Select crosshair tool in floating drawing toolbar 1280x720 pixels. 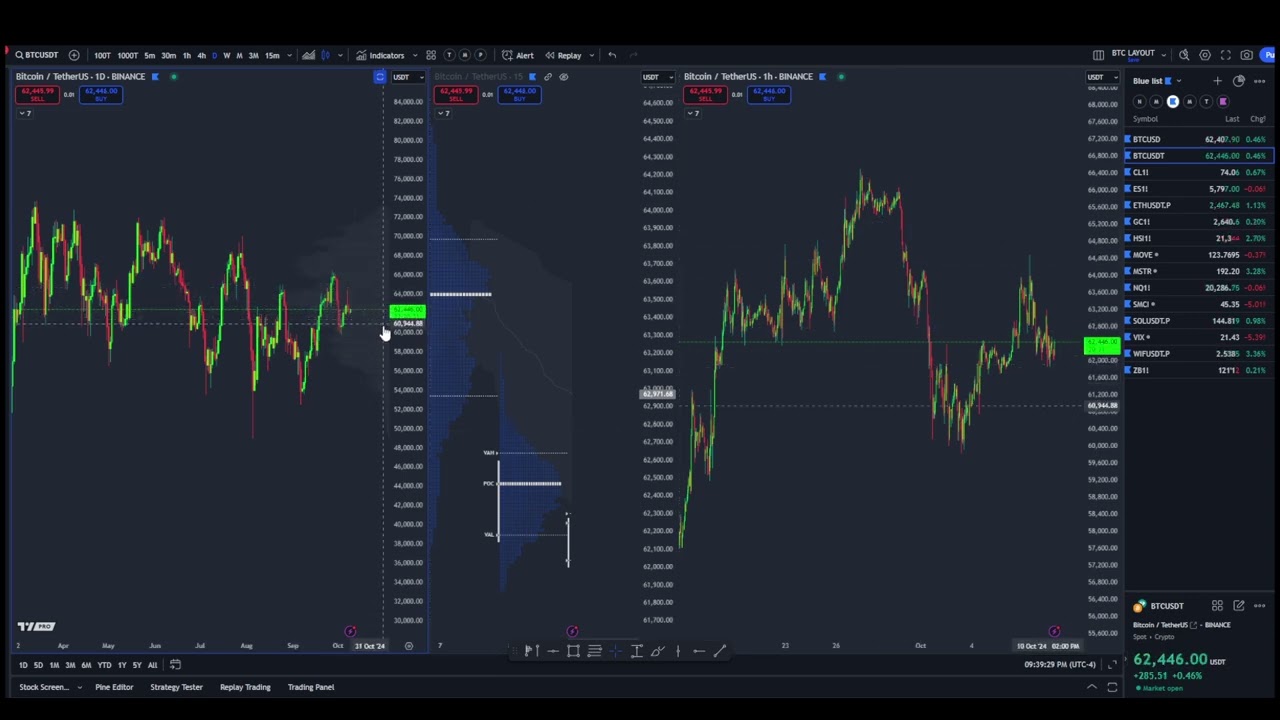tap(615, 651)
